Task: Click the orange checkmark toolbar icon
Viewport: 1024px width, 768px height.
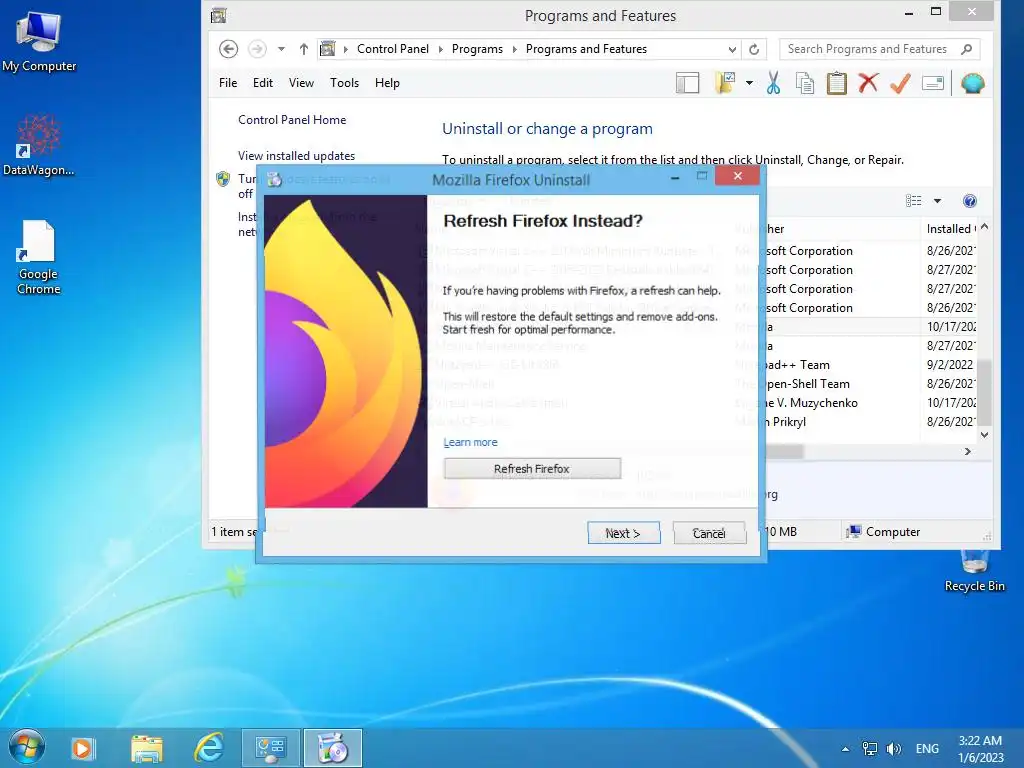Action: 901,83
